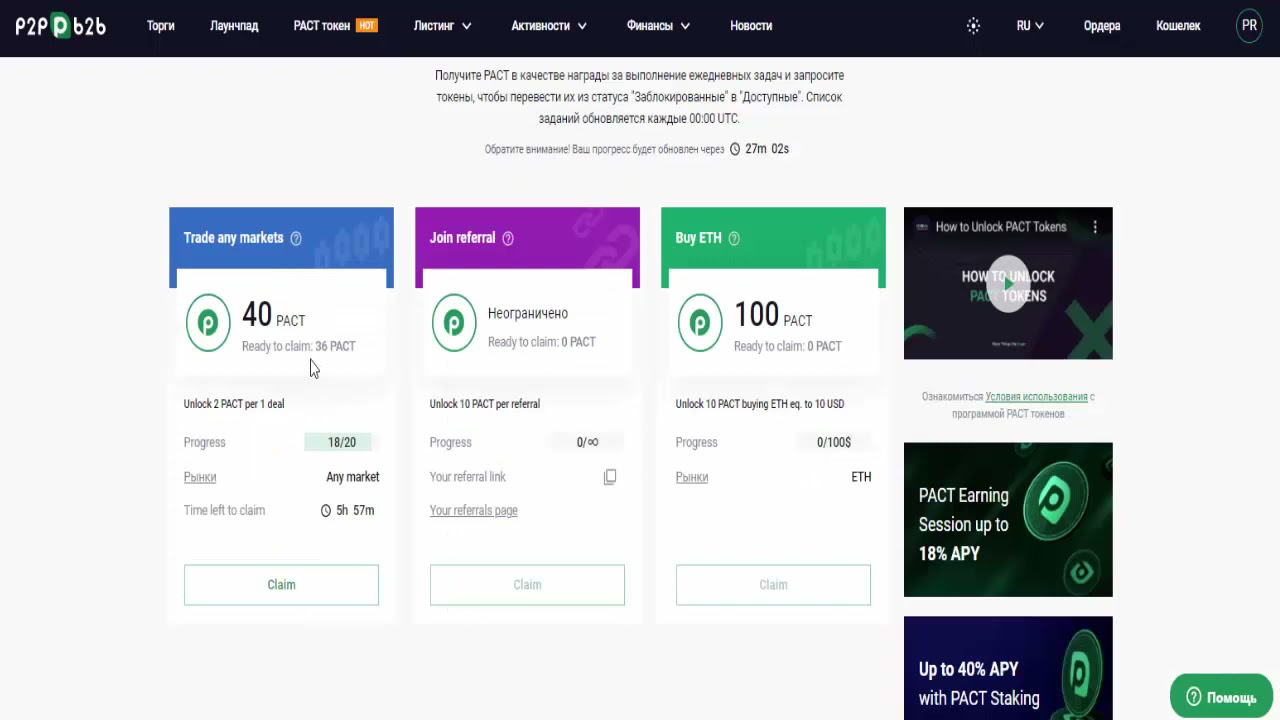Screen dimensions: 1280x720
Task: Expand the Активности dropdown
Action: [549, 26]
